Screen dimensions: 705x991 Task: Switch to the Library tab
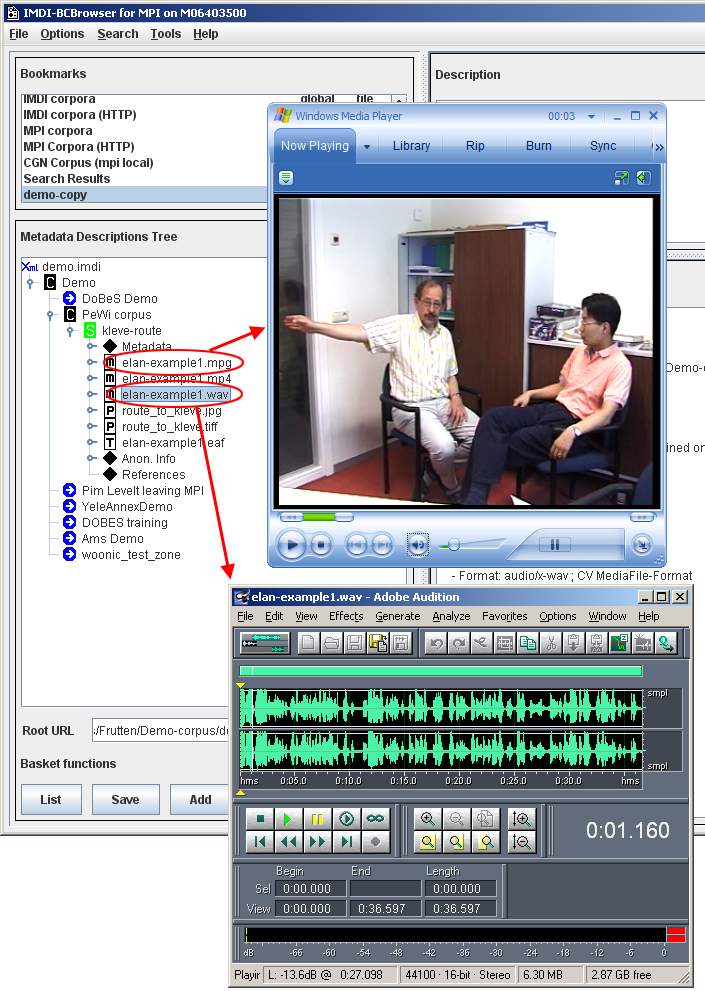(x=411, y=146)
